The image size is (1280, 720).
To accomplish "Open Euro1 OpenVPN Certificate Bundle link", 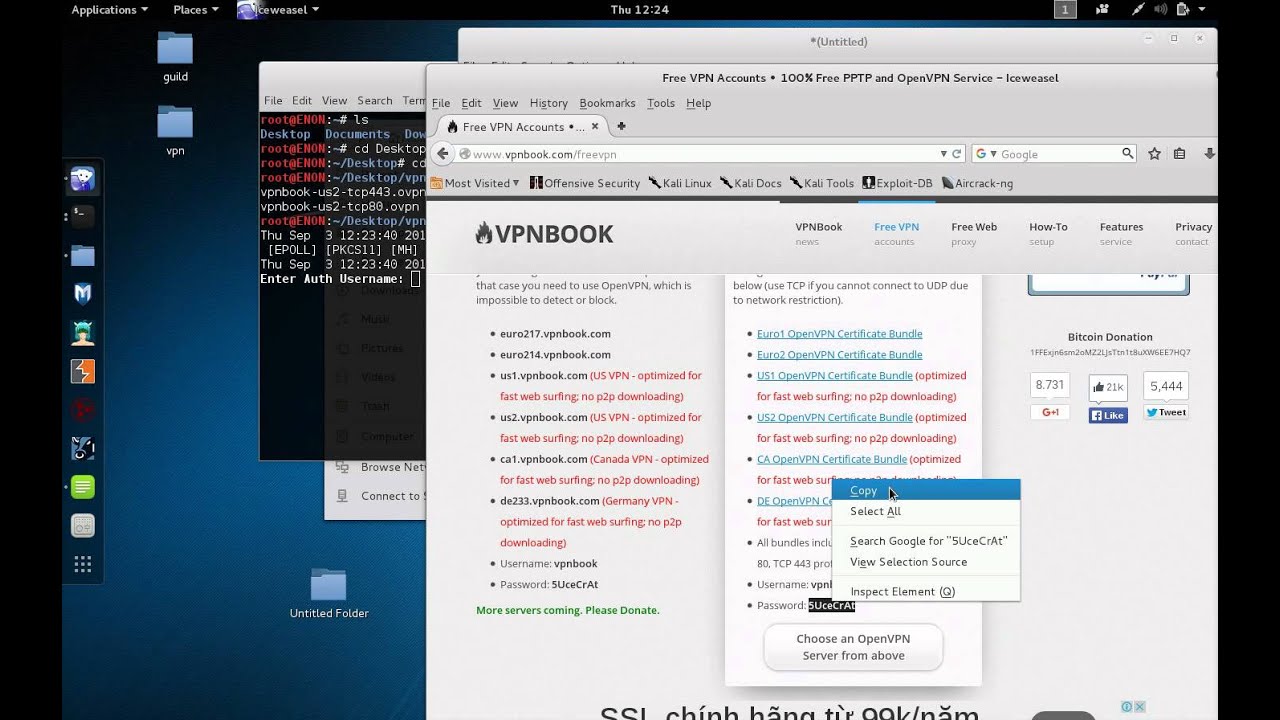I will pos(839,334).
